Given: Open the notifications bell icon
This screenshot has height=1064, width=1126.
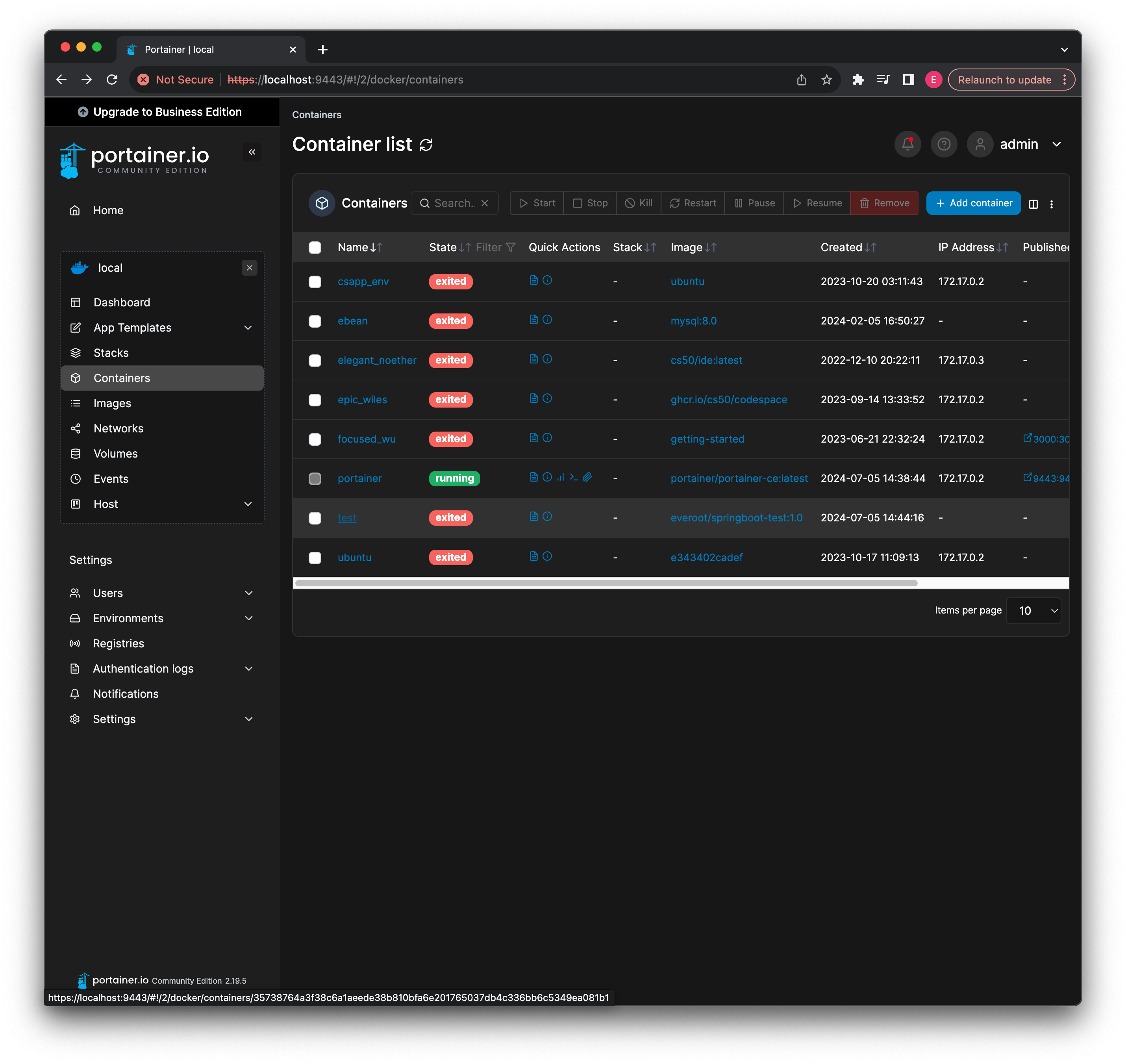Looking at the screenshot, I should point(907,144).
